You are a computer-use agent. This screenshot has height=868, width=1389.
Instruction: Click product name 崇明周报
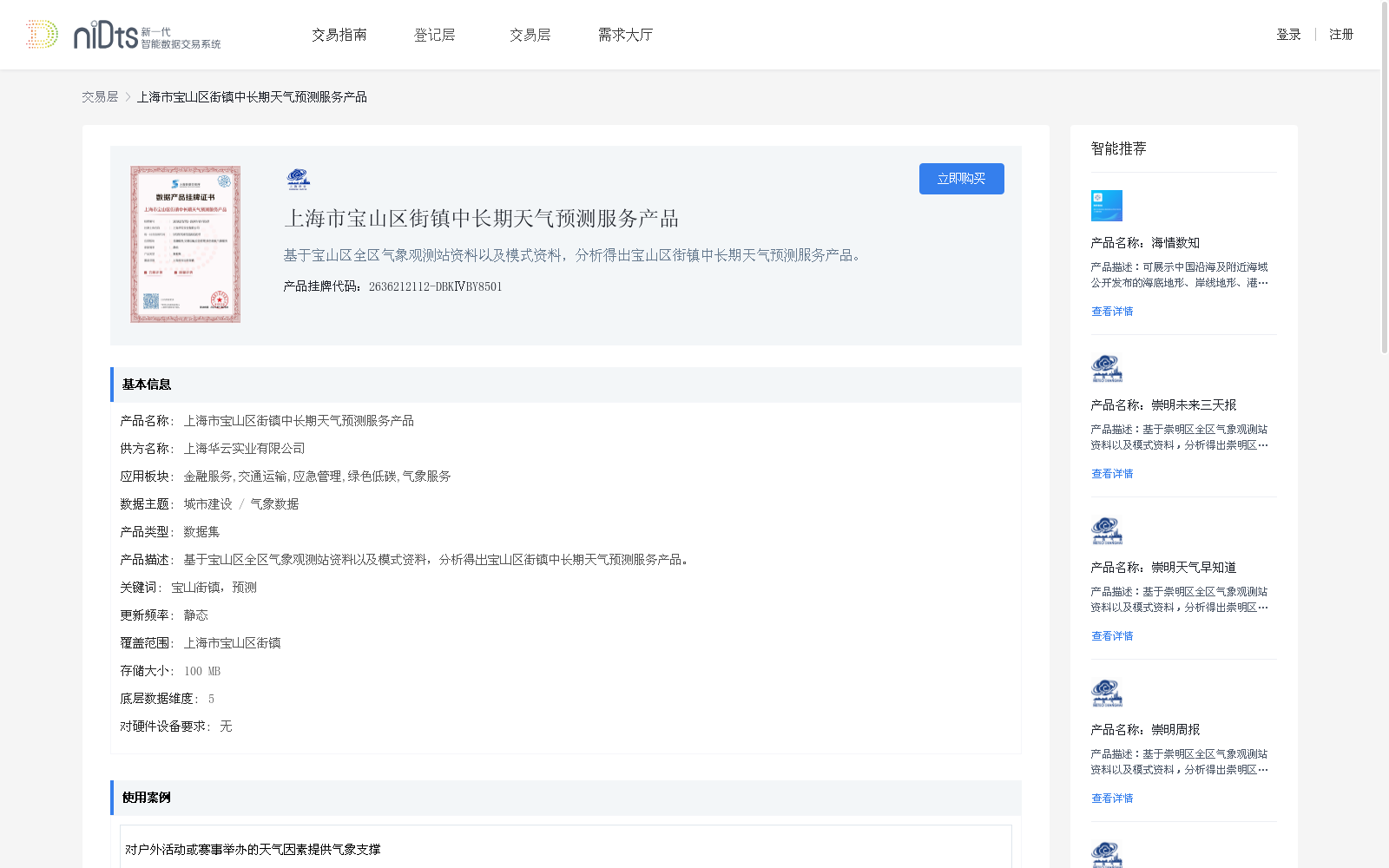coord(1175,730)
